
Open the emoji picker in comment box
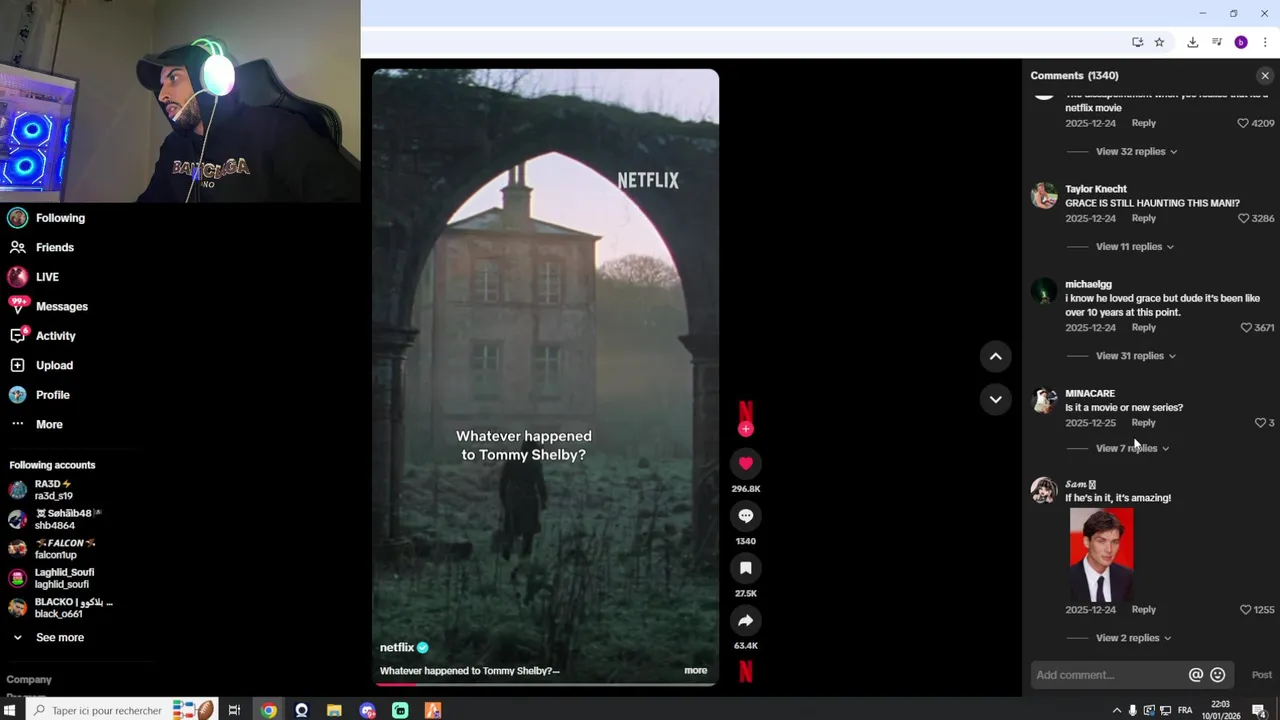[x=1217, y=675]
